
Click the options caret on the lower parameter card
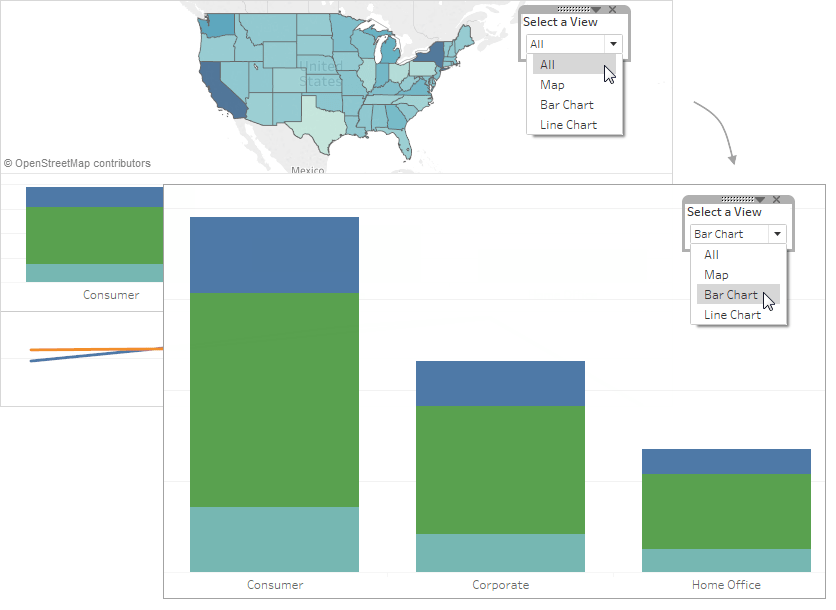(760, 199)
